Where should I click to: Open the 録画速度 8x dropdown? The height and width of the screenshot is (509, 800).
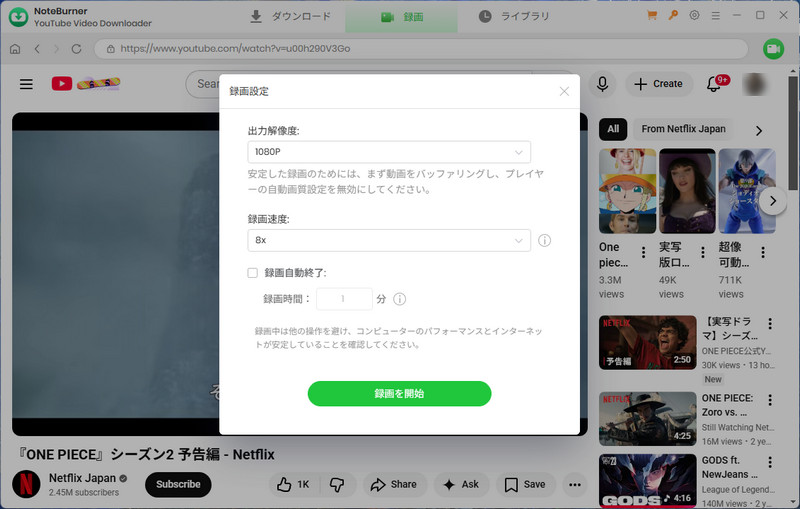(x=389, y=240)
